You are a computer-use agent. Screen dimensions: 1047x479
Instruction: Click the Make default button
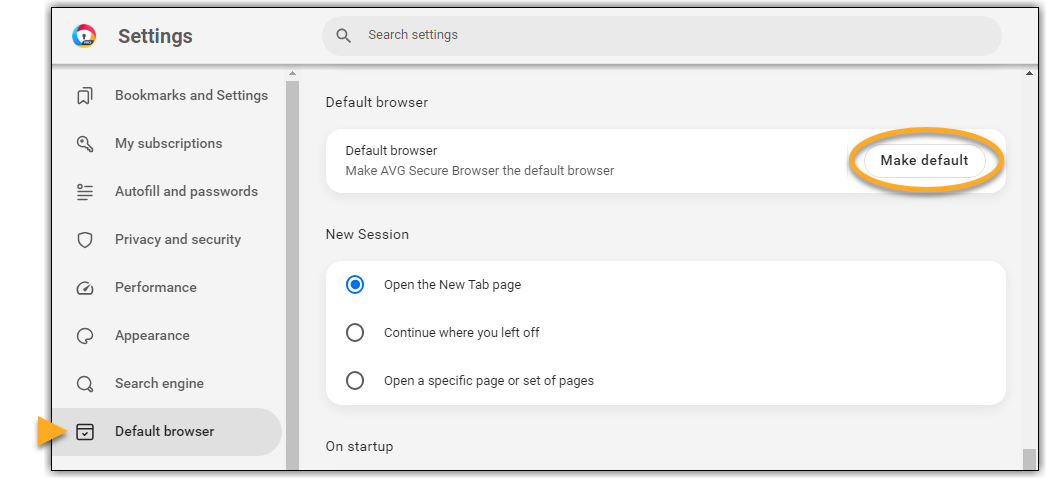pos(924,160)
